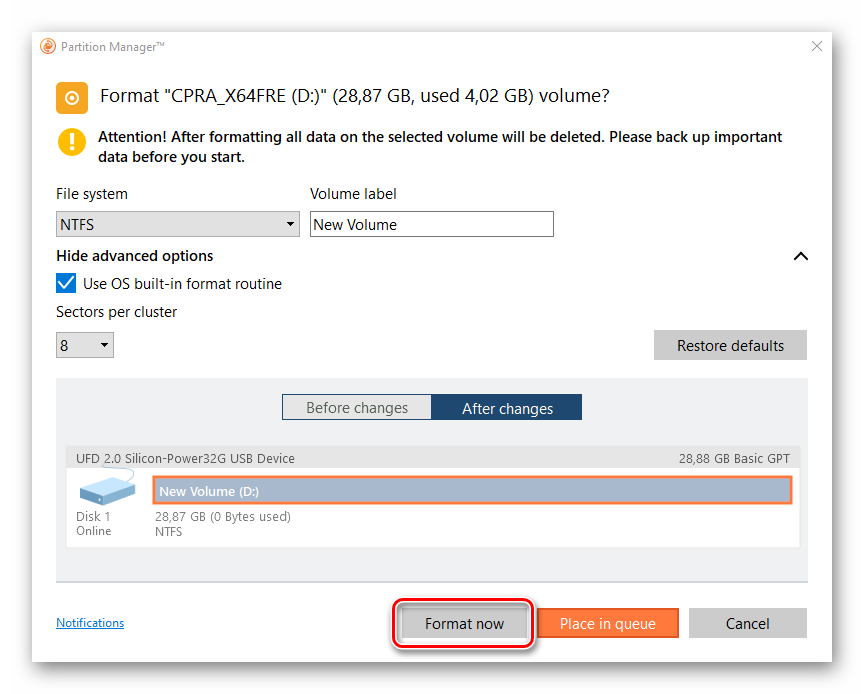
Task: Select the After changes tab
Action: (x=507, y=408)
